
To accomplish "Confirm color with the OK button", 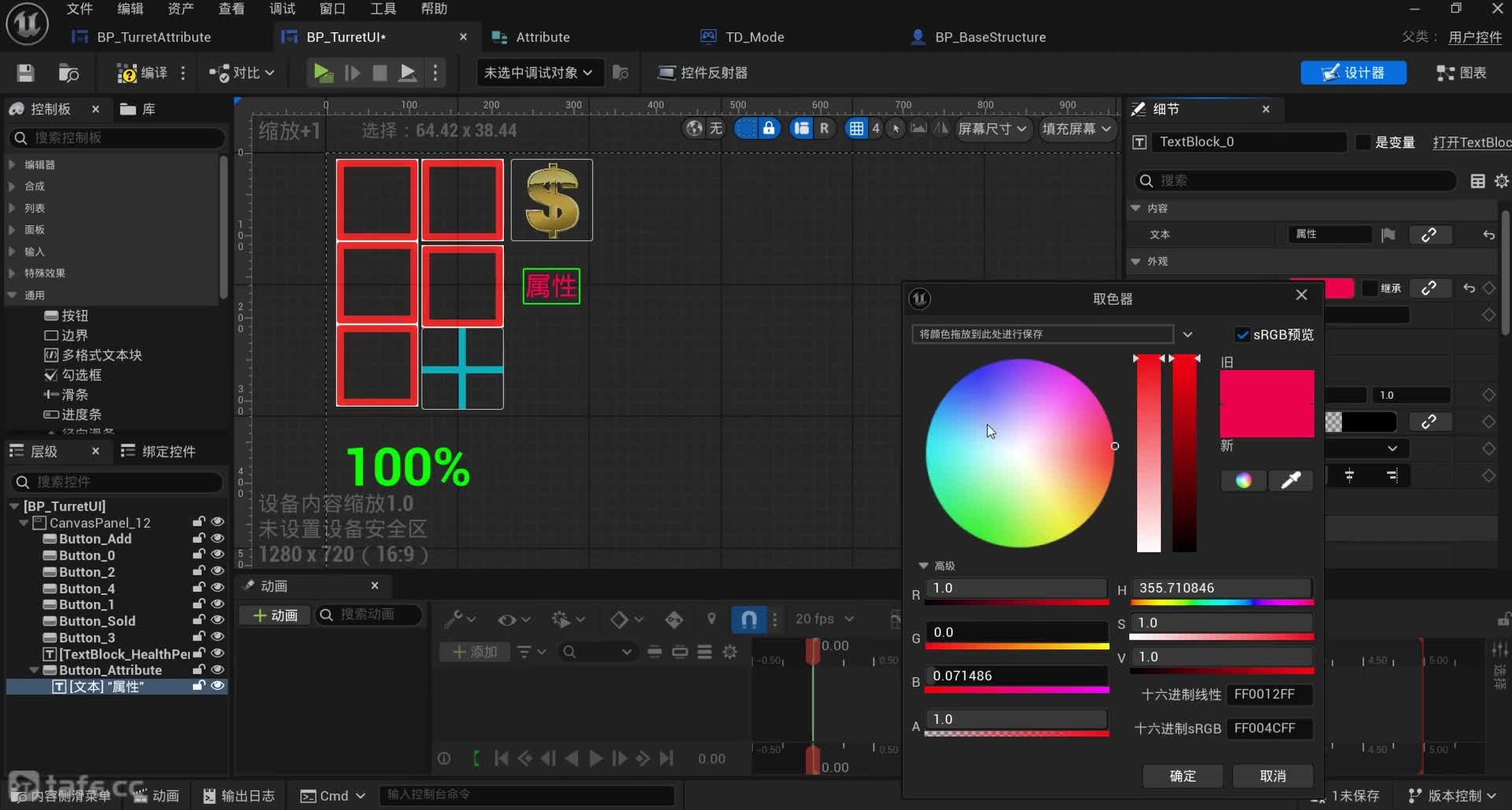I will pos(1182,775).
